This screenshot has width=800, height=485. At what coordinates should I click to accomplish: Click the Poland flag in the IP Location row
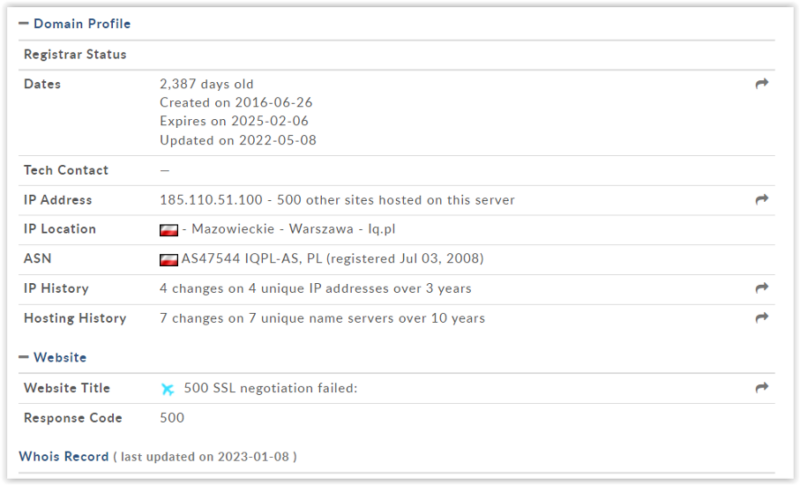click(168, 230)
